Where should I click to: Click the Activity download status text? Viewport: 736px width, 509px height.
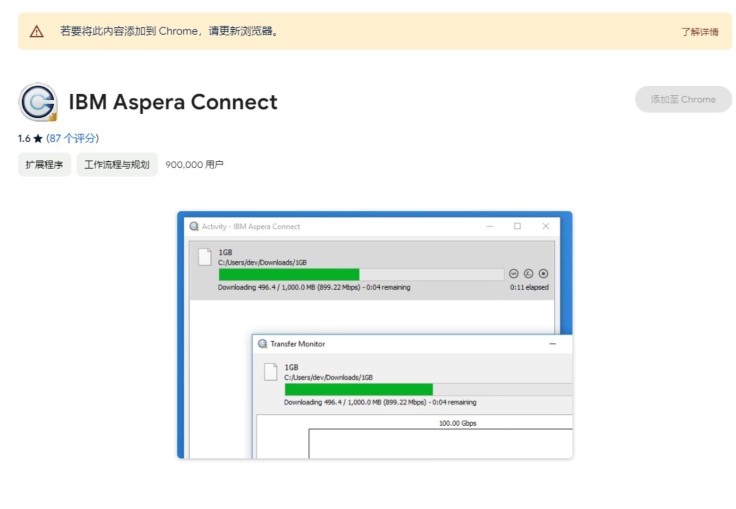click(x=314, y=287)
